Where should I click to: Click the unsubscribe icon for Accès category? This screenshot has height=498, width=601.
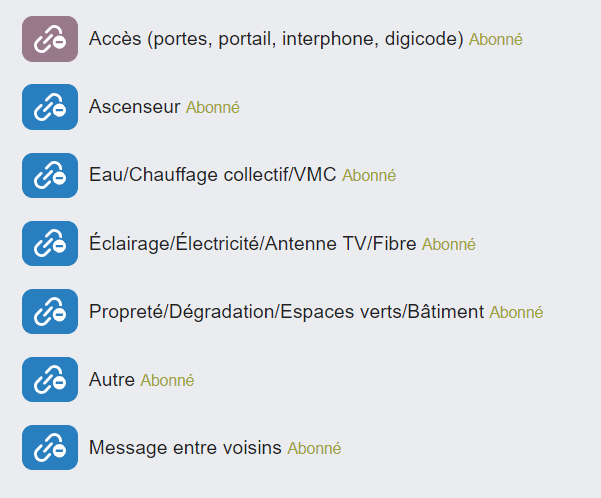click(x=50, y=39)
